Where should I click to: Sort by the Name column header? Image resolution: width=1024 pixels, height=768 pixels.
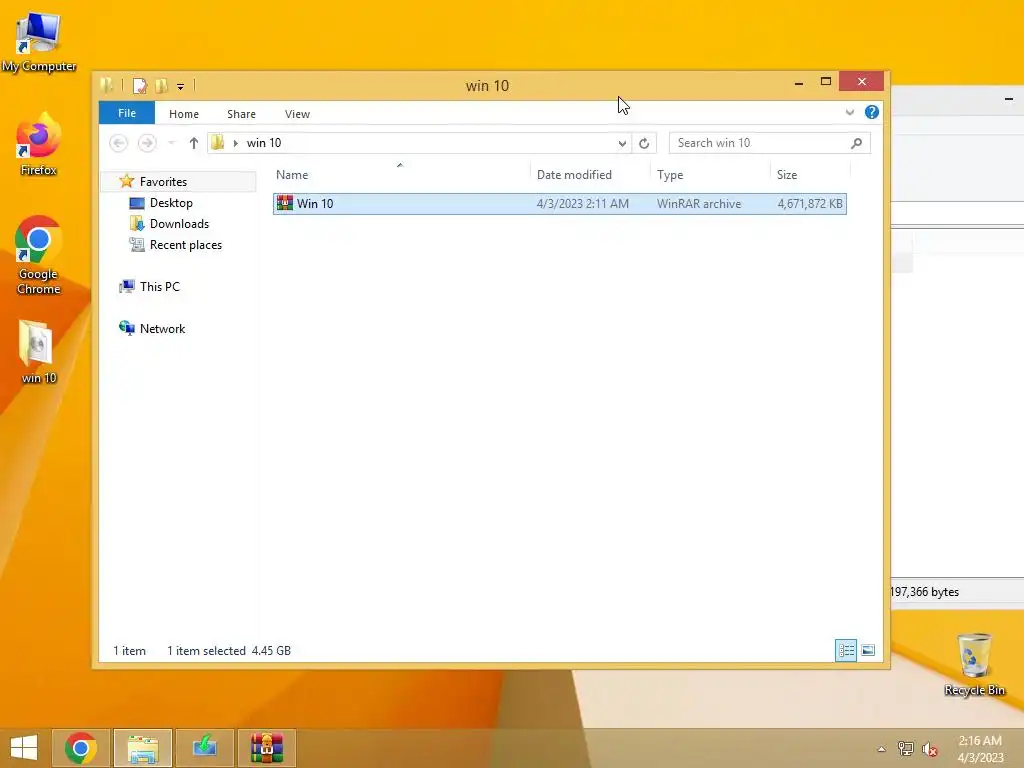[292, 174]
